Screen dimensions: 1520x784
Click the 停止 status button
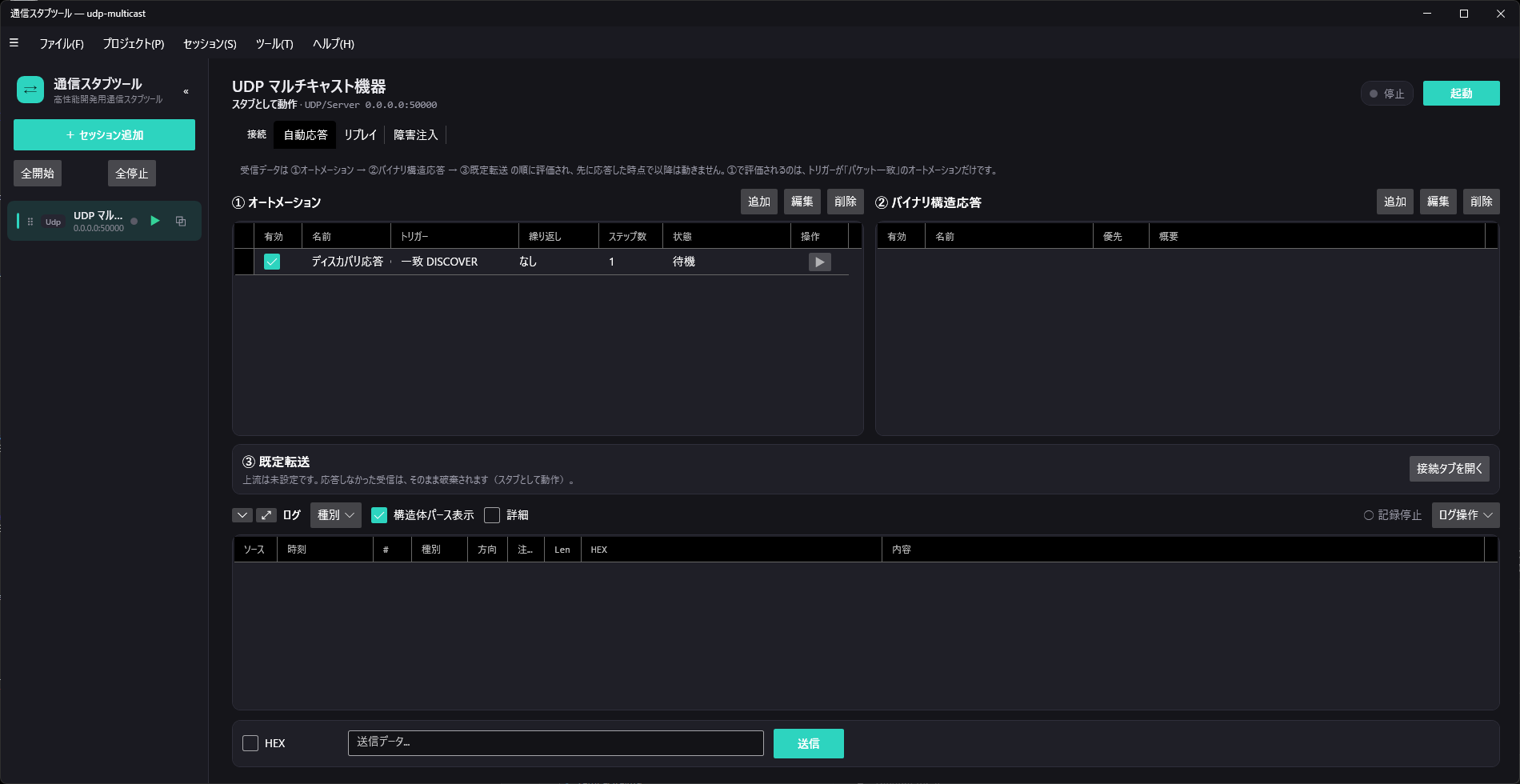[x=1387, y=94]
